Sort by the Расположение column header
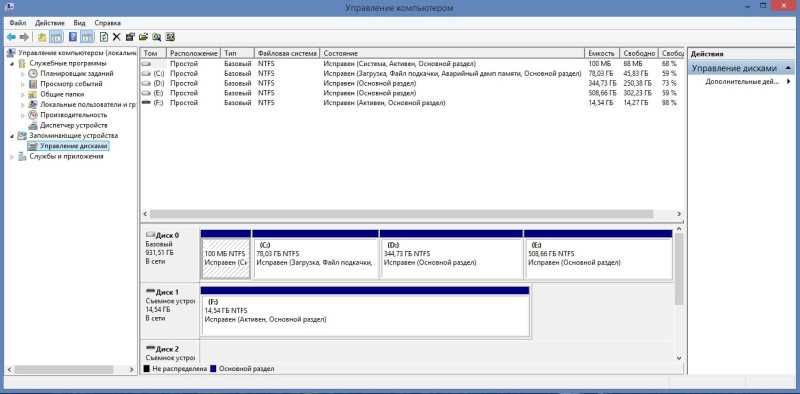 click(194, 53)
